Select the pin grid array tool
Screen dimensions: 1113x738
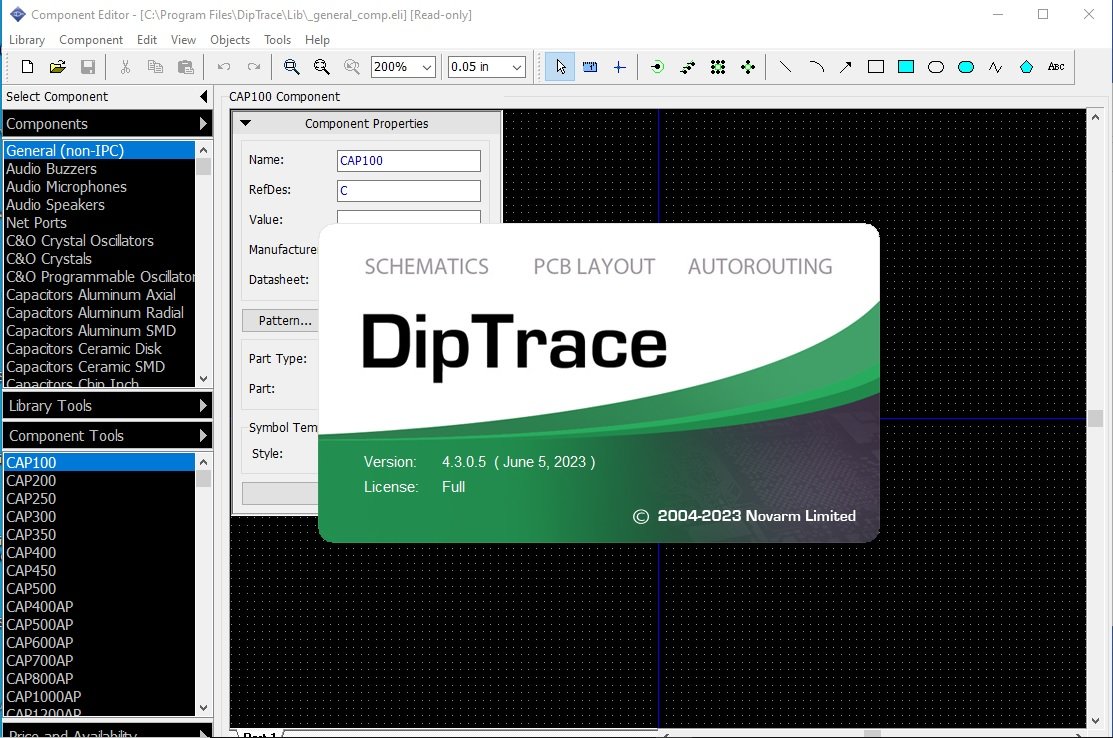point(718,67)
